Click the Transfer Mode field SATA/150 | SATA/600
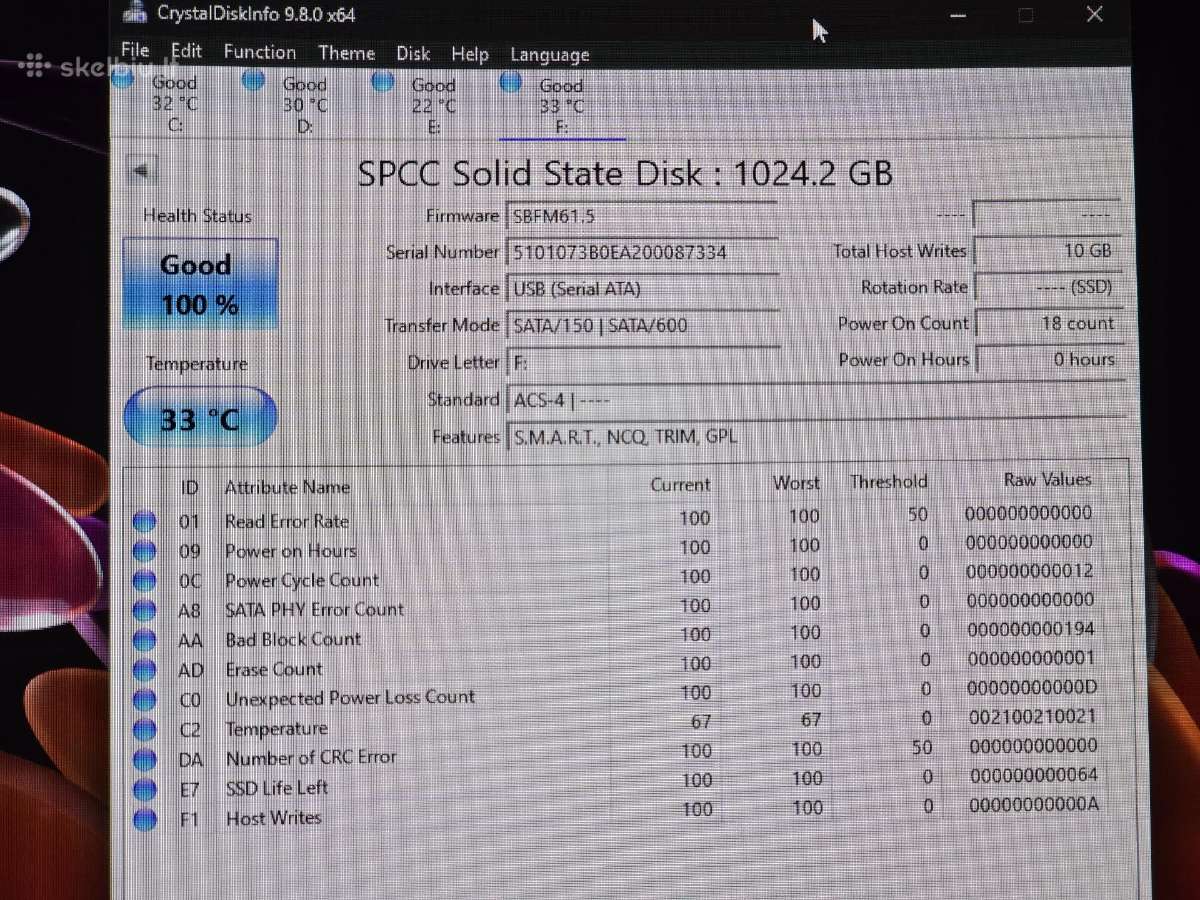The image size is (1200, 900). coord(642,325)
